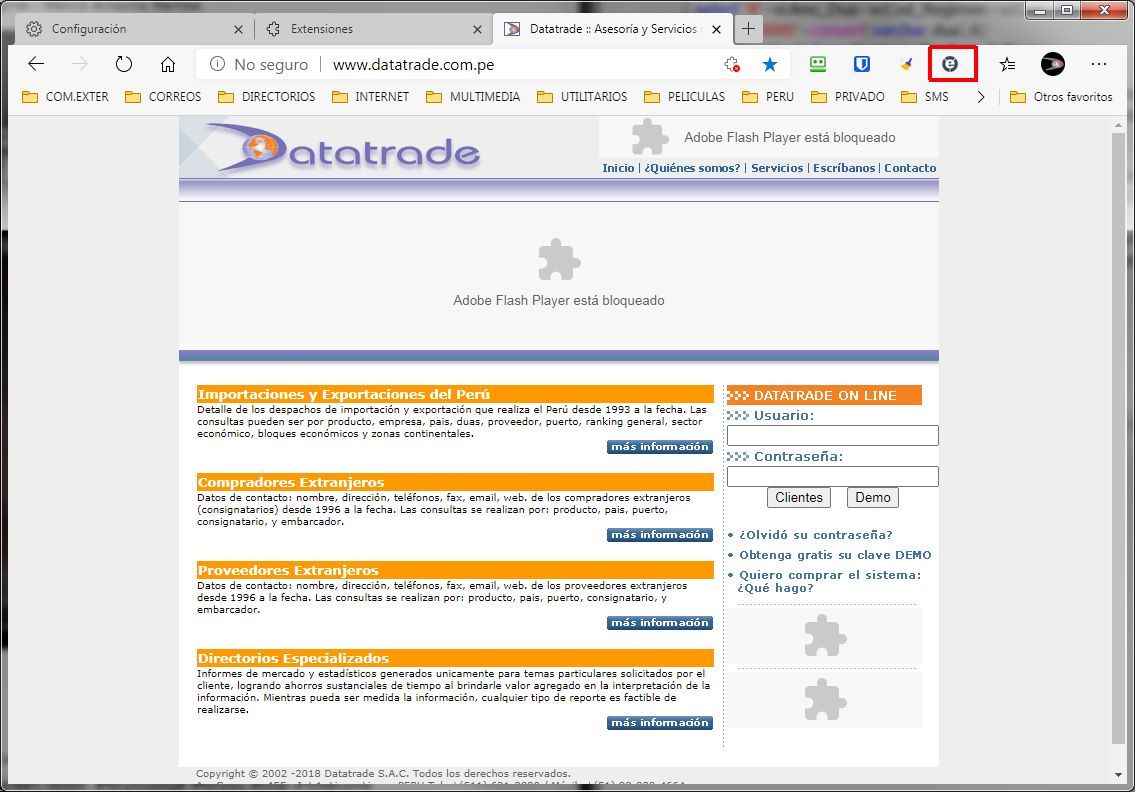Click más información under Directorios Especializados
Screen dimensions: 1135x792
point(659,723)
